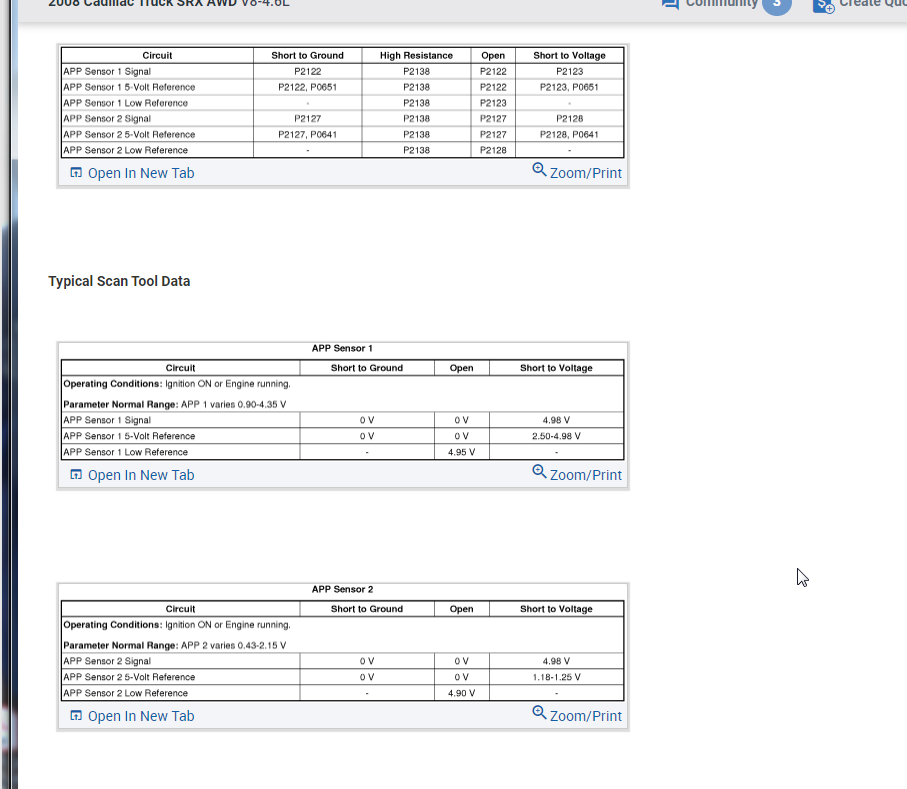
Task: Click High Resistance column header
Action: pos(416,56)
